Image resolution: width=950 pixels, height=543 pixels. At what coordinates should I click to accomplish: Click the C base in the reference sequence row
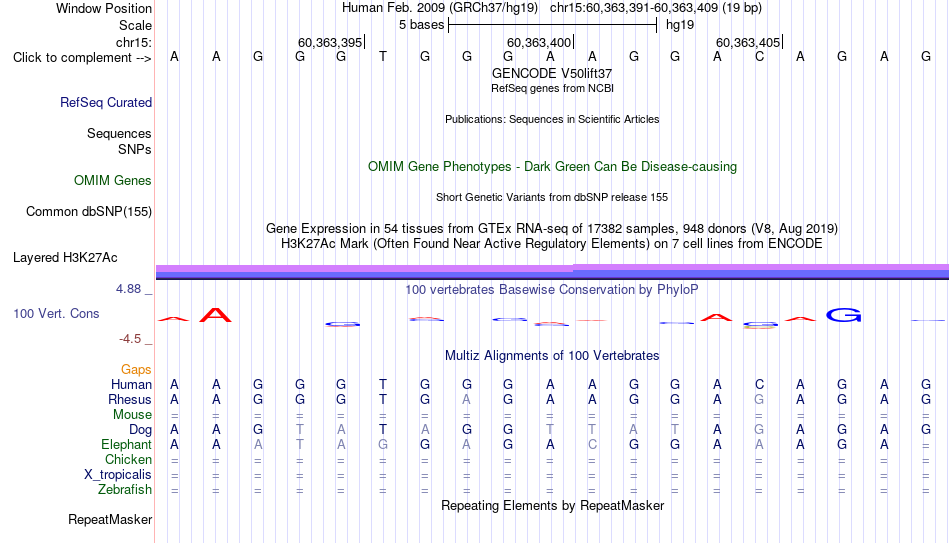tap(759, 57)
